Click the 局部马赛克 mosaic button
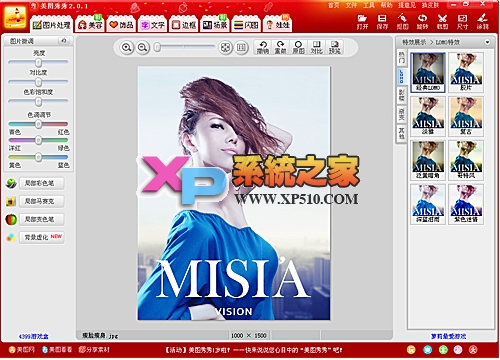500x360 pixels. pos(42,201)
